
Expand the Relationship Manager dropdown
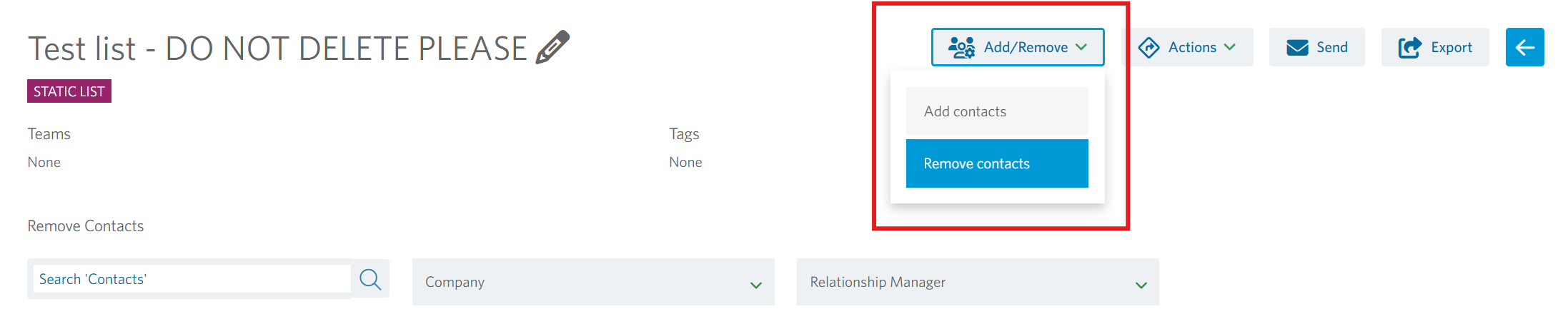[978, 282]
